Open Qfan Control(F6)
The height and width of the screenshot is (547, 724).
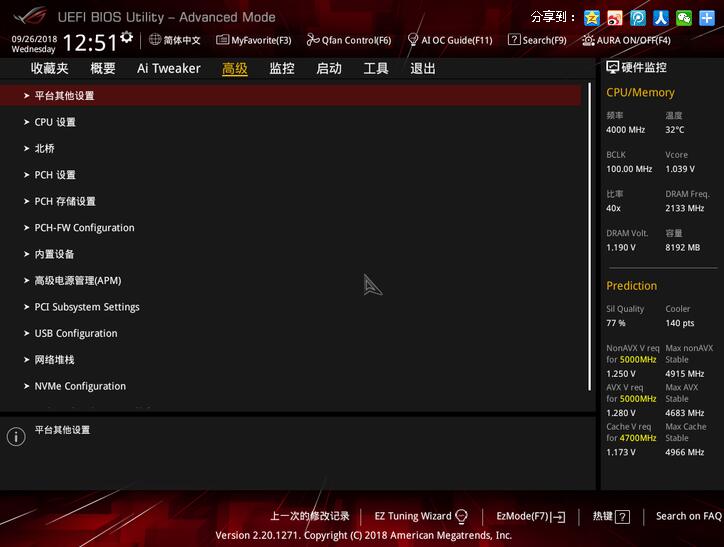356,40
